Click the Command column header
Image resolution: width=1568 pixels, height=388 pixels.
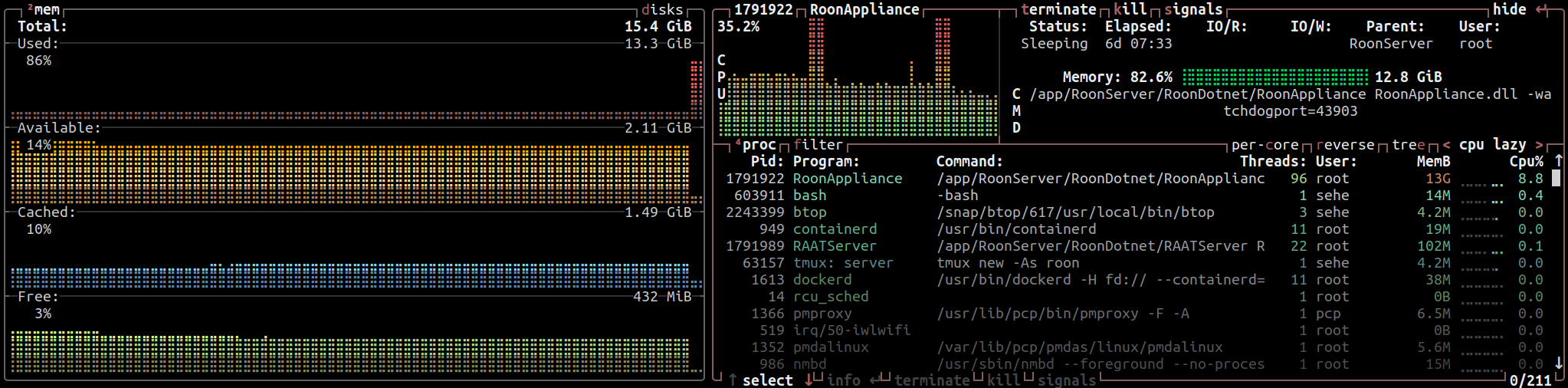[x=969, y=162]
